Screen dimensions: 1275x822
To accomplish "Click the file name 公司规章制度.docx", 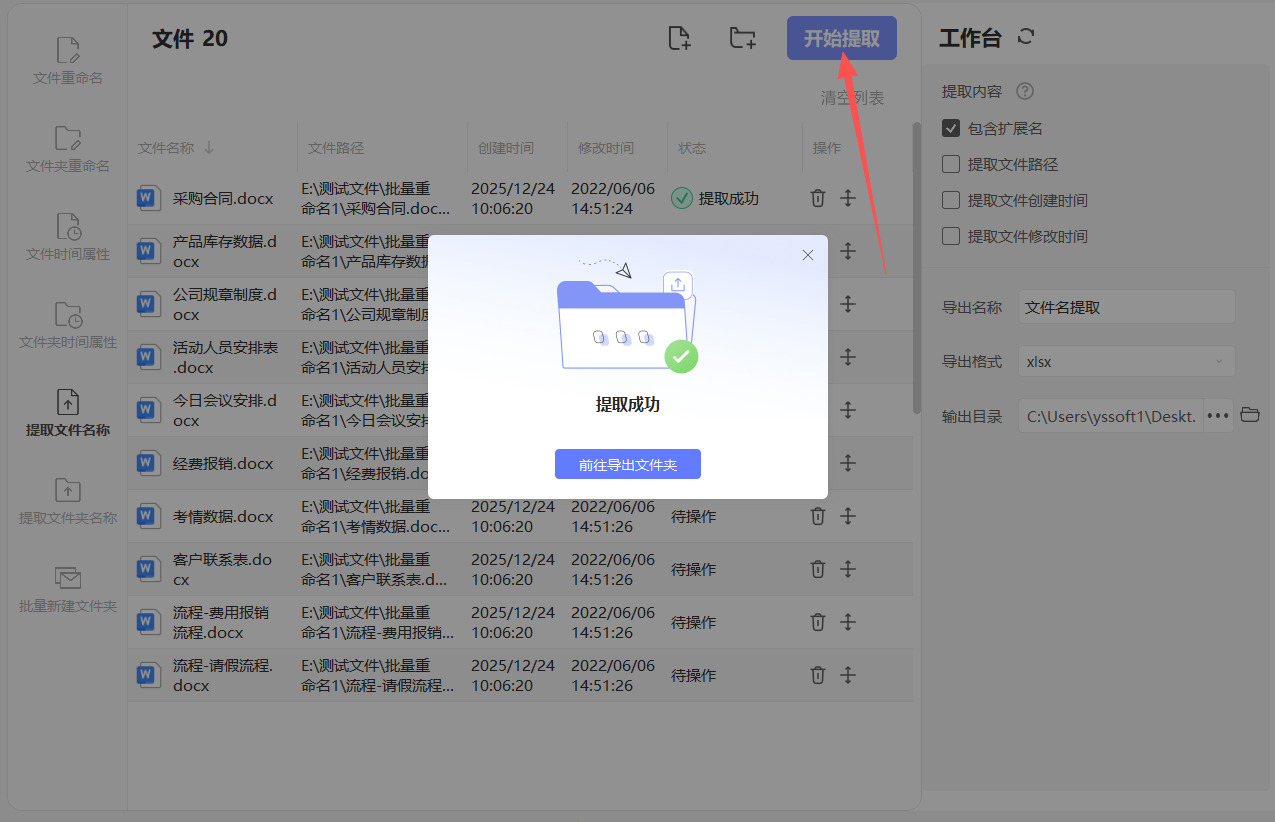I will coord(223,304).
